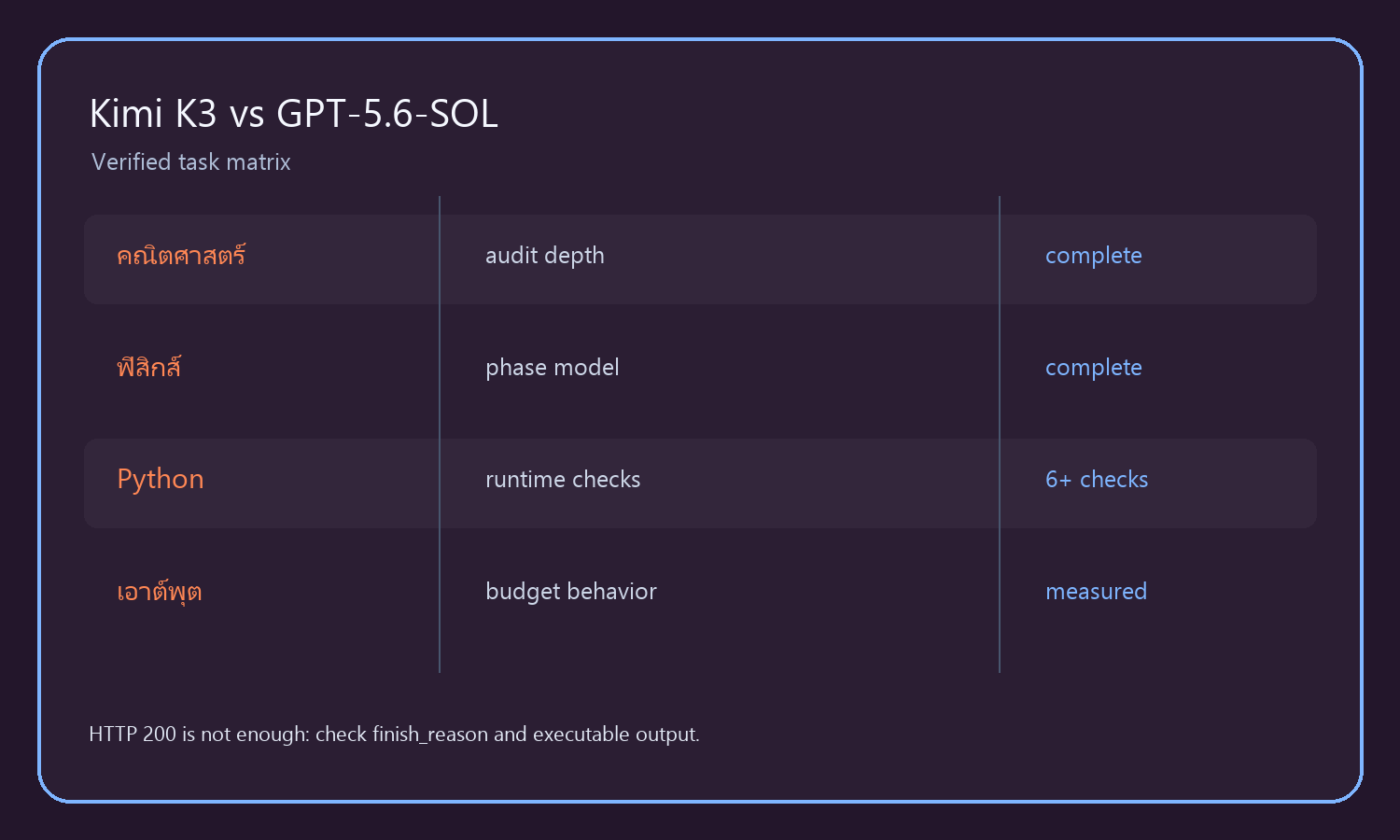Screen dimensions: 1400x840
Task: Click the measured status value
Action: (x=1096, y=592)
